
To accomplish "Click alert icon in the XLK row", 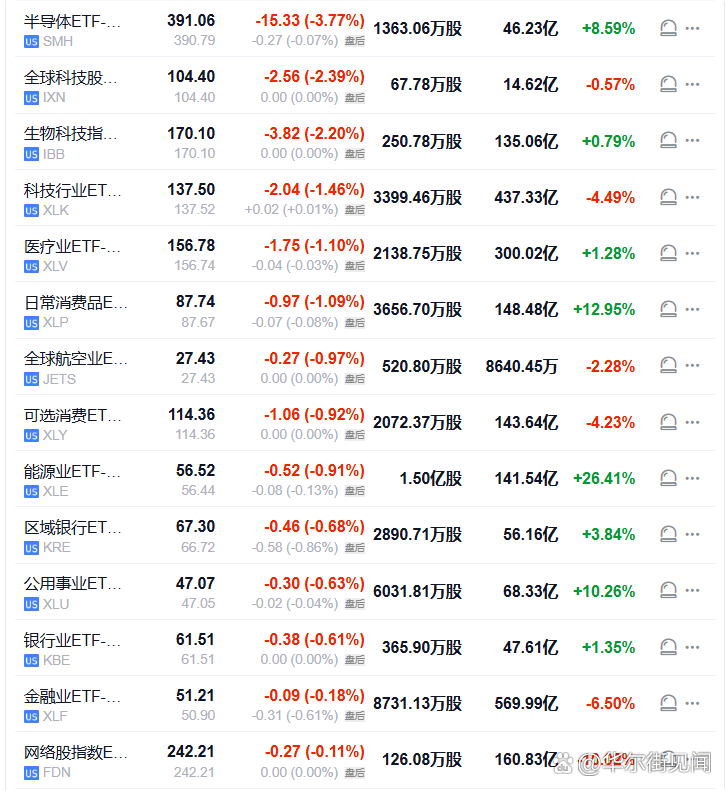I will click(668, 197).
